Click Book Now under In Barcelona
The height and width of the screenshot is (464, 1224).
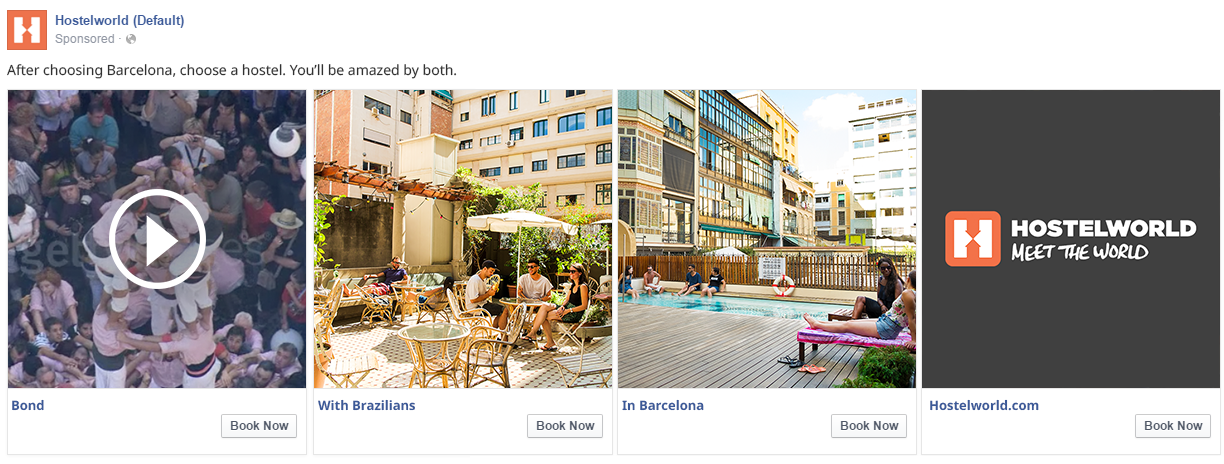tap(869, 426)
